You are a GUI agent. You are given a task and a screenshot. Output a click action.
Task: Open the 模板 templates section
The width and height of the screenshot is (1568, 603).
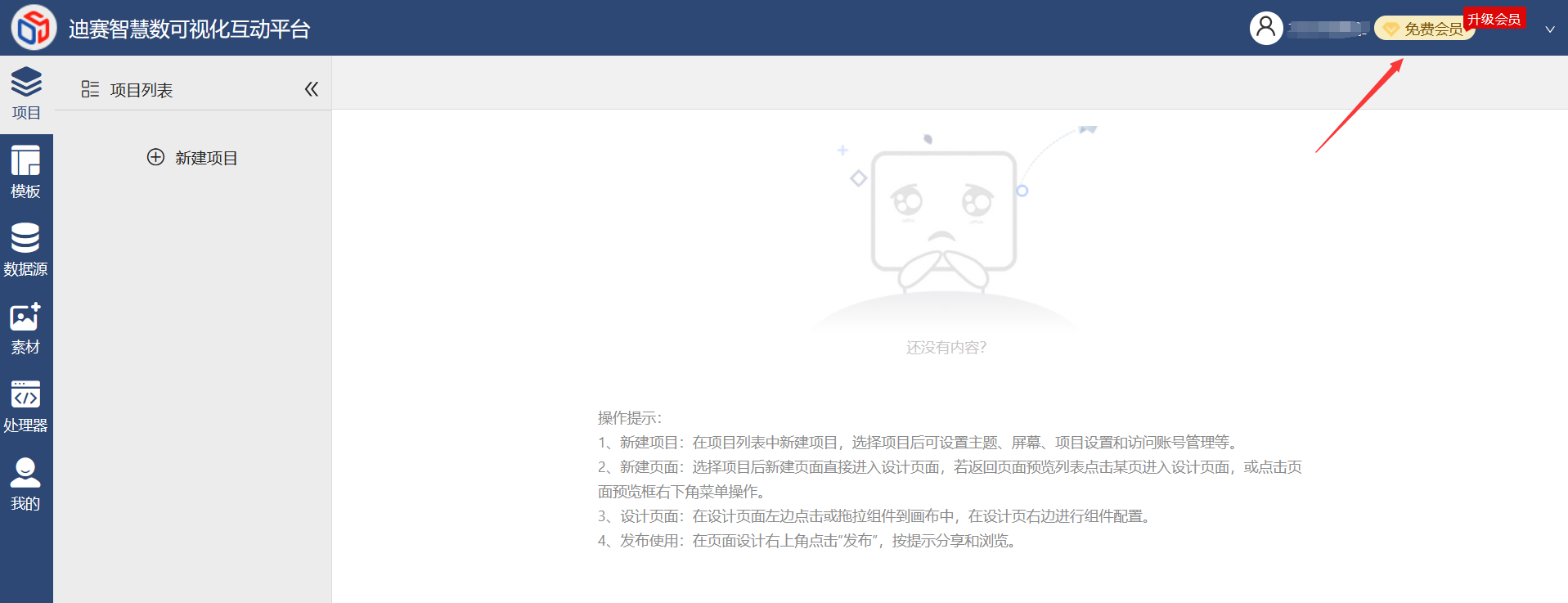[x=26, y=173]
